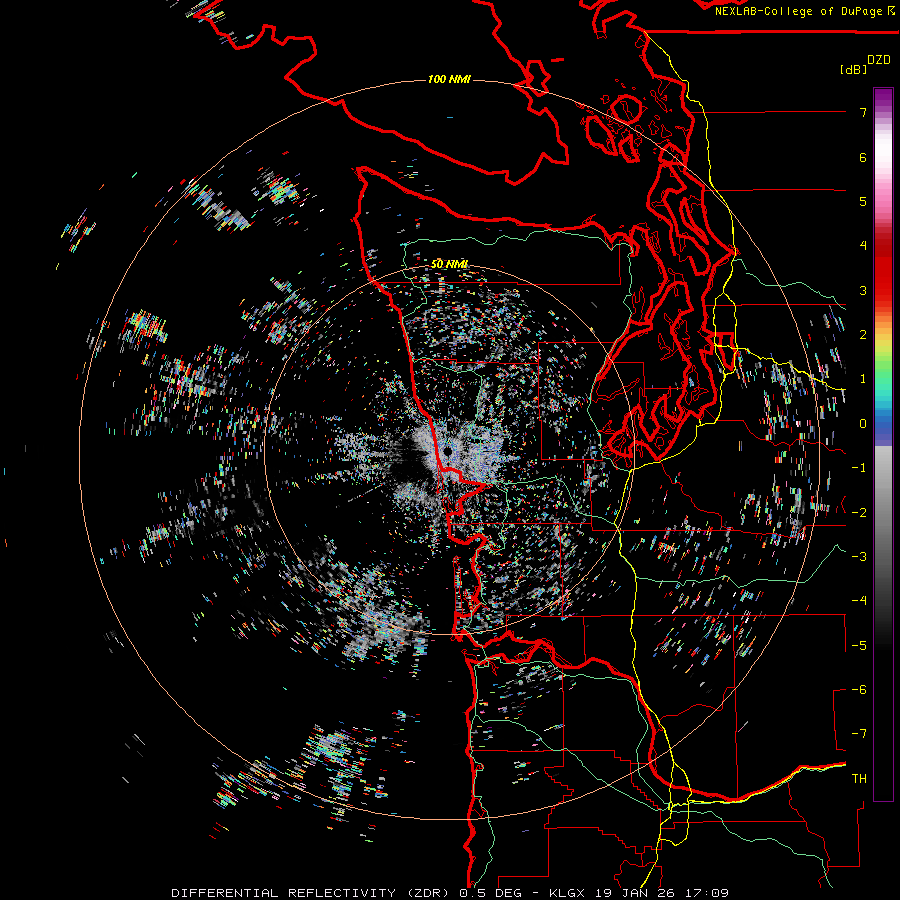Click the TH threshold label on the scale
The width and height of the screenshot is (900, 900).
[859, 779]
